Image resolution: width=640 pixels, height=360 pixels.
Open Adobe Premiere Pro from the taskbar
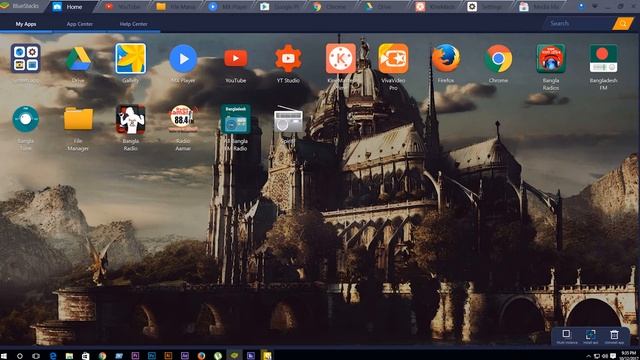135,356
